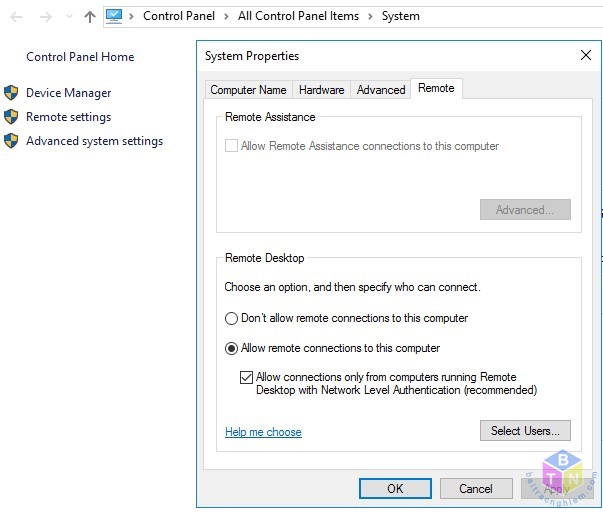This screenshot has height=513, width=603.
Task: Open the Advanced tab
Action: pyautogui.click(x=381, y=90)
